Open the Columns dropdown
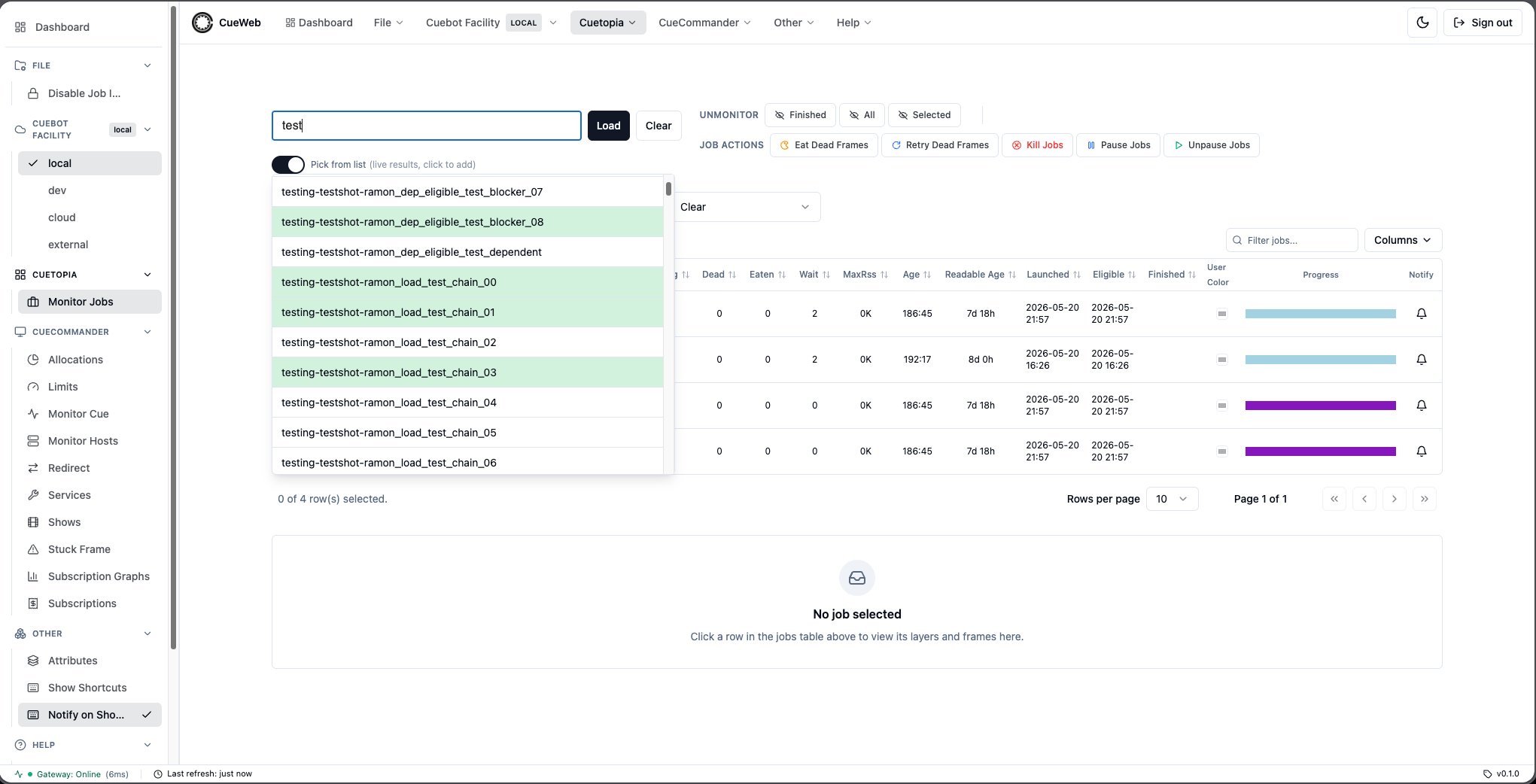 point(1403,240)
